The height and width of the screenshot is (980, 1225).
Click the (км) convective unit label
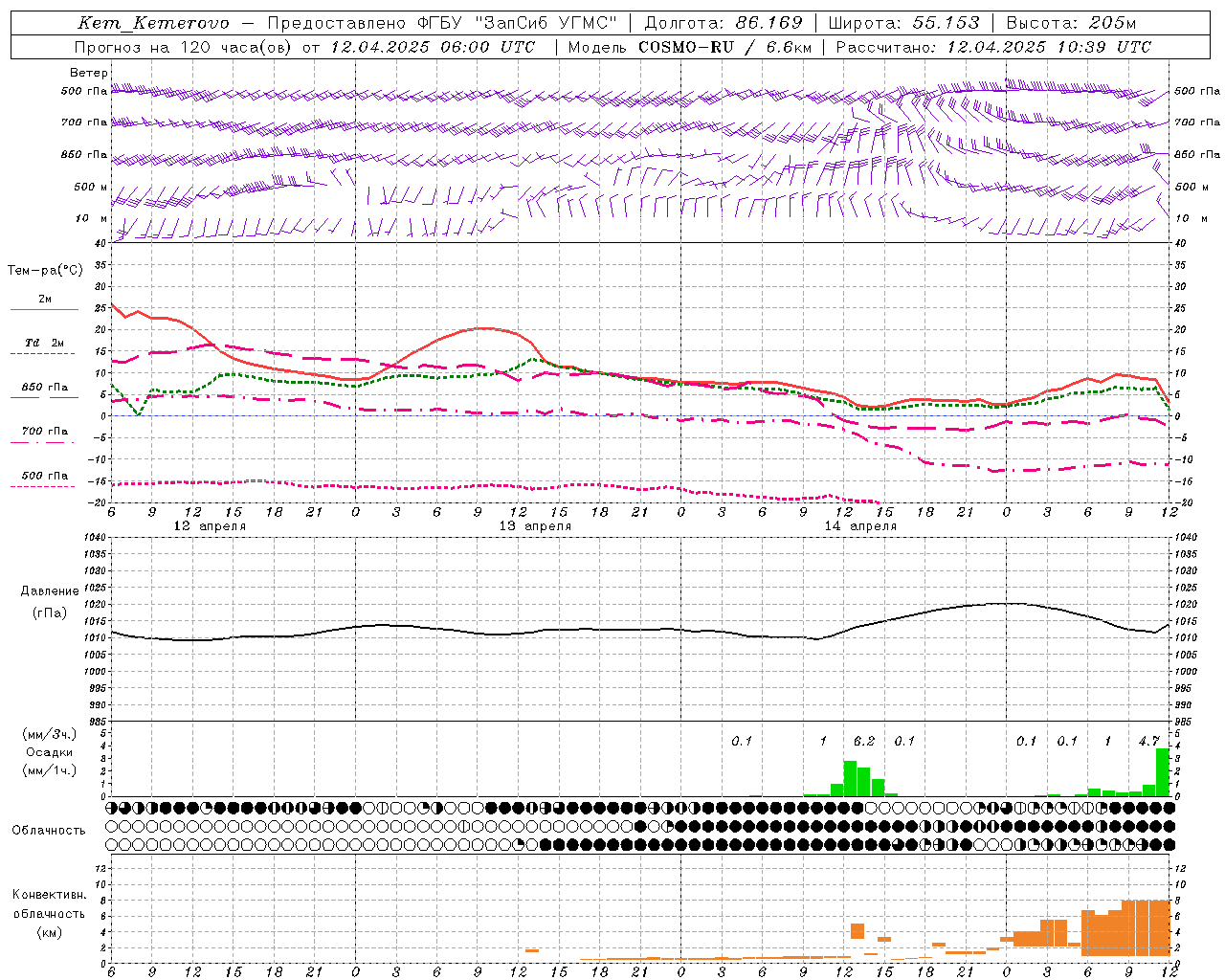pyautogui.click(x=49, y=931)
